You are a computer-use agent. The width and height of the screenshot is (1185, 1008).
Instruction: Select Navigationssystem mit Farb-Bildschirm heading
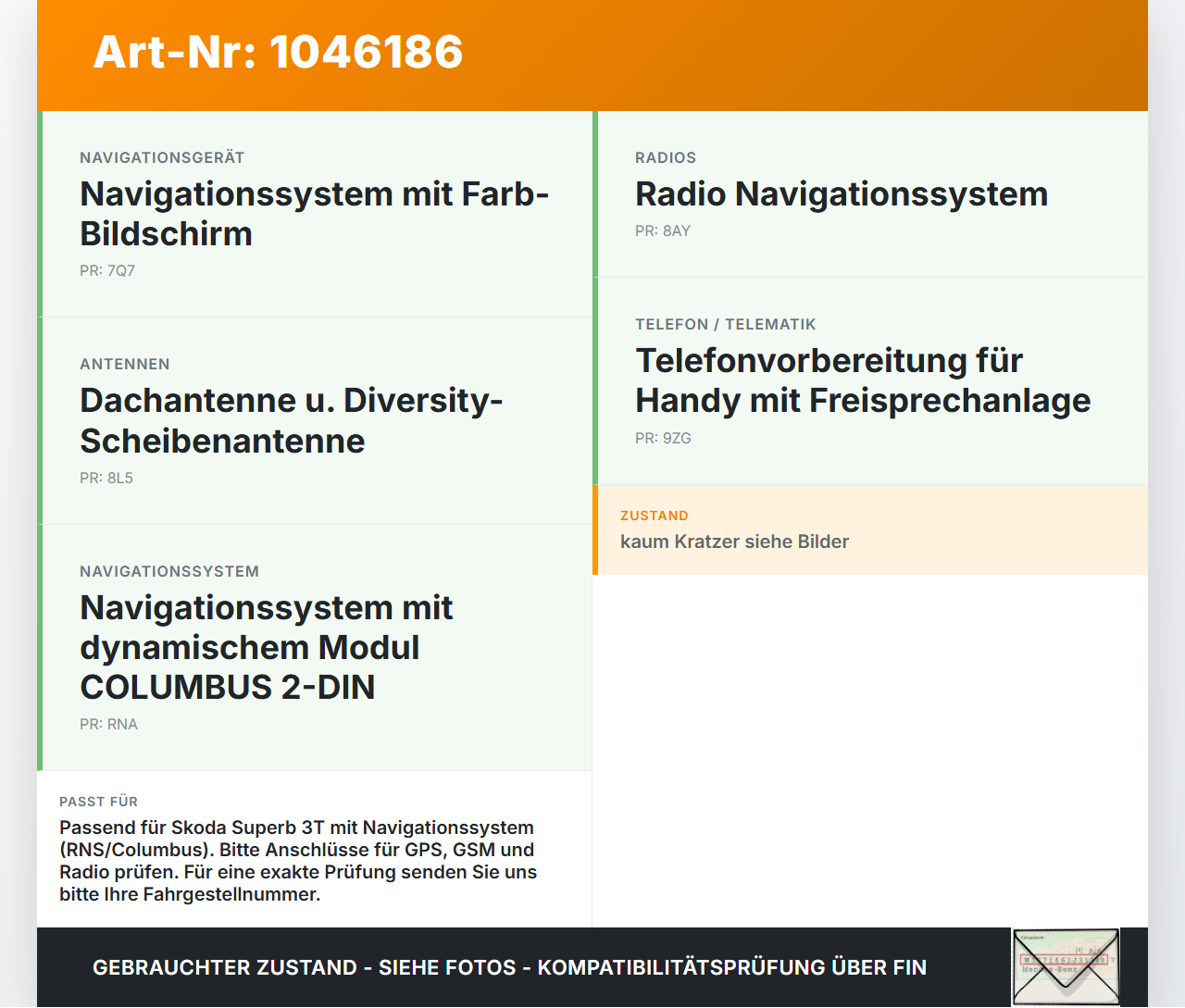[314, 214]
